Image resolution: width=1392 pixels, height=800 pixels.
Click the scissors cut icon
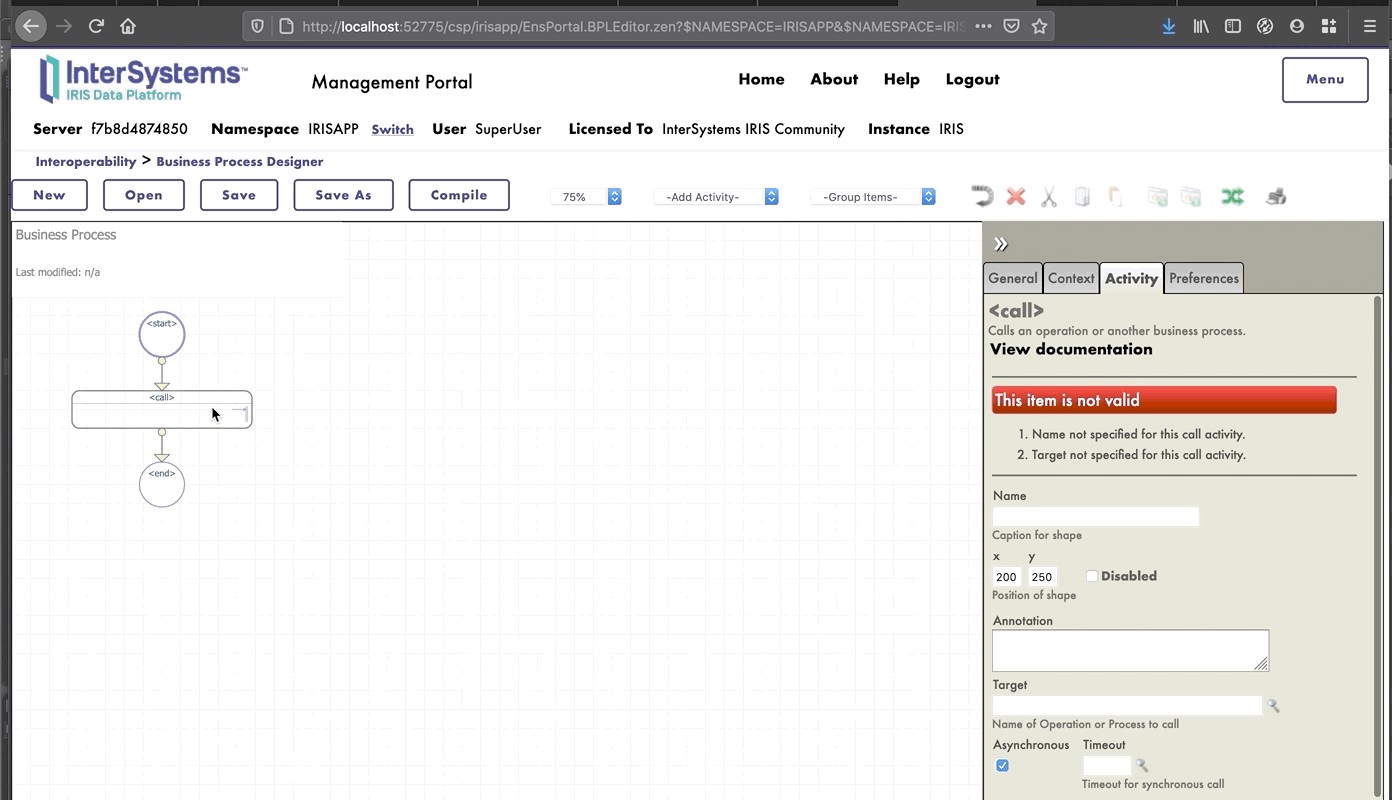[1048, 196]
